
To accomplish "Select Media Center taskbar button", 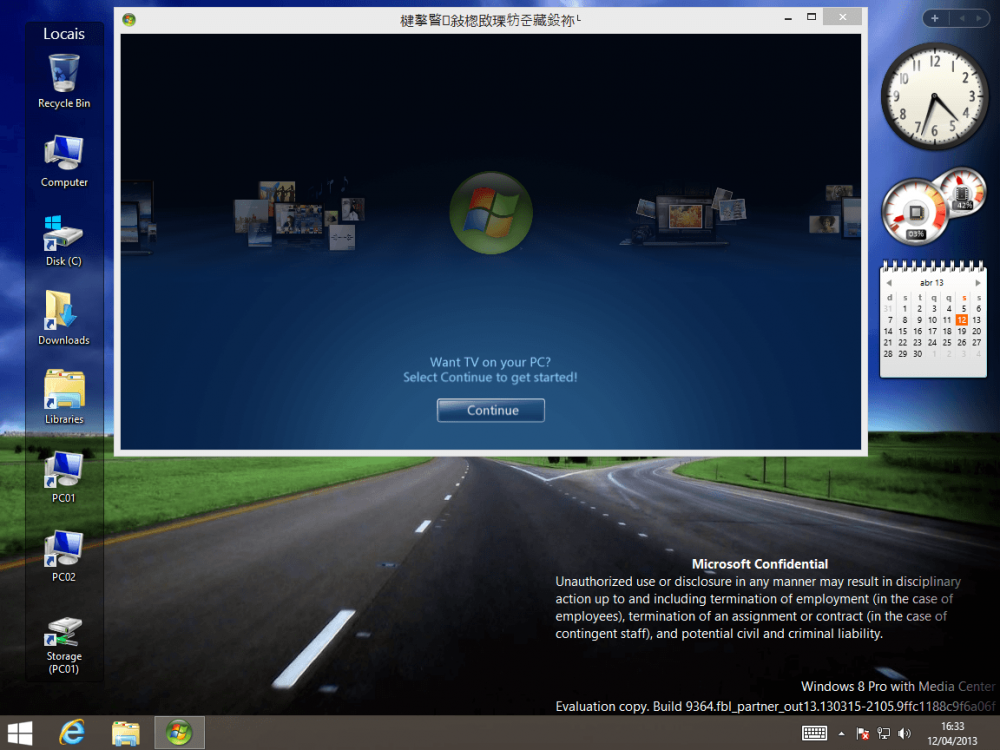I will pyautogui.click(x=179, y=733).
